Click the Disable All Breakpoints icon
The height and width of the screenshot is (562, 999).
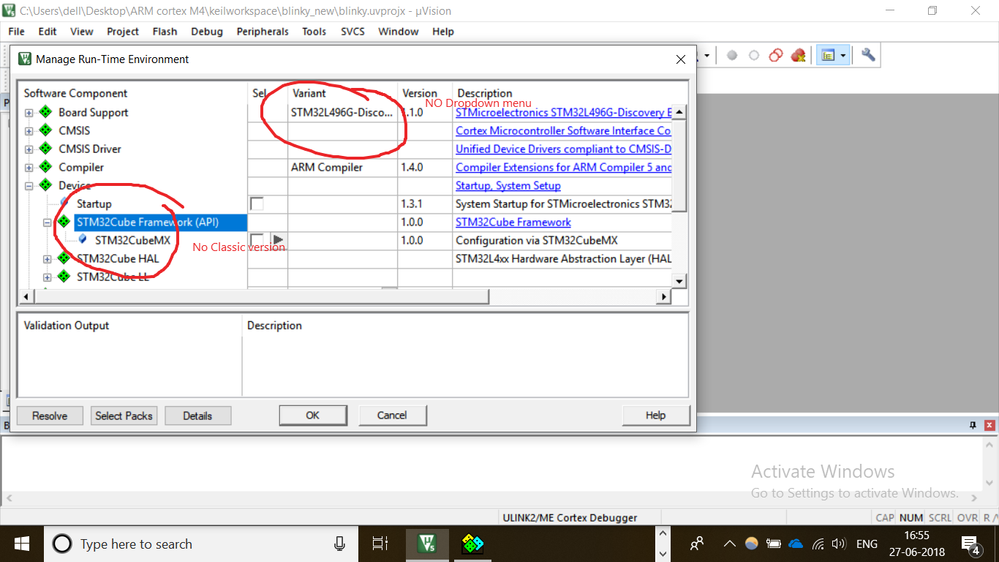click(775, 55)
